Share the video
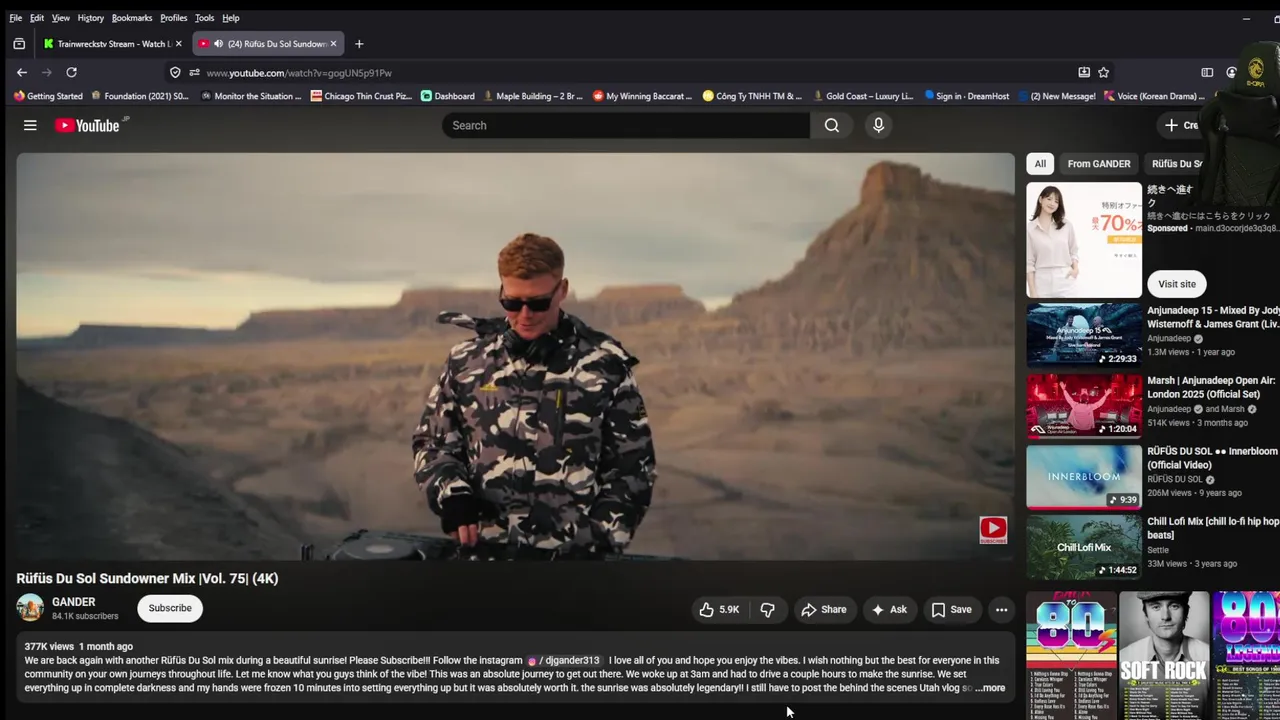This screenshot has height=720, width=1280. point(824,609)
